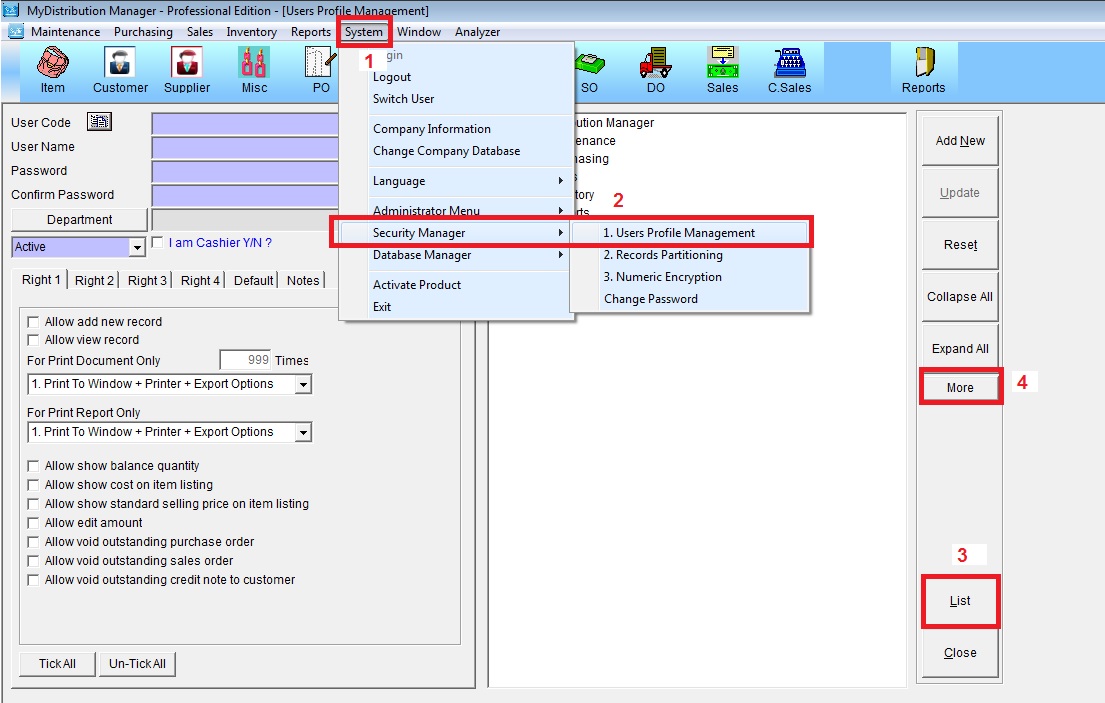Tick the I am Cashier checkbox
Screen dimensions: 1105x703
point(157,243)
